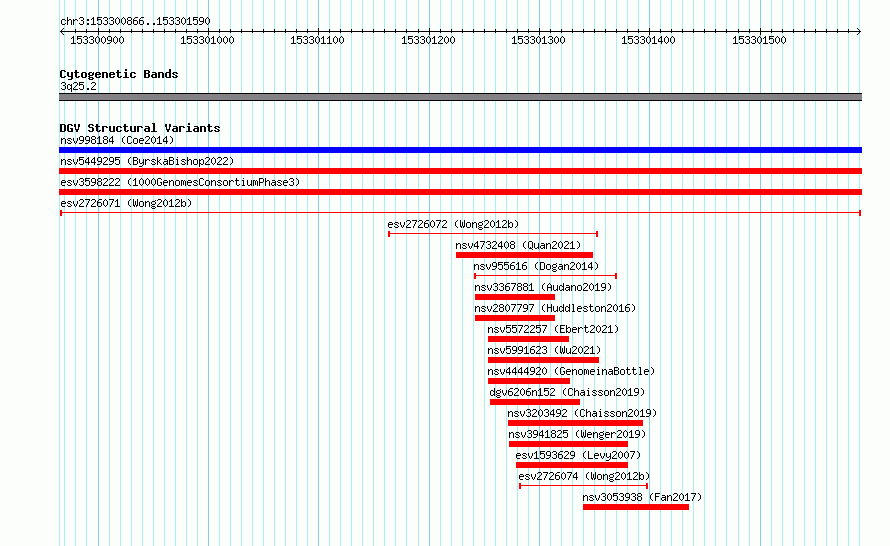Click the esv3598222 red variant bar

click(x=460, y=192)
